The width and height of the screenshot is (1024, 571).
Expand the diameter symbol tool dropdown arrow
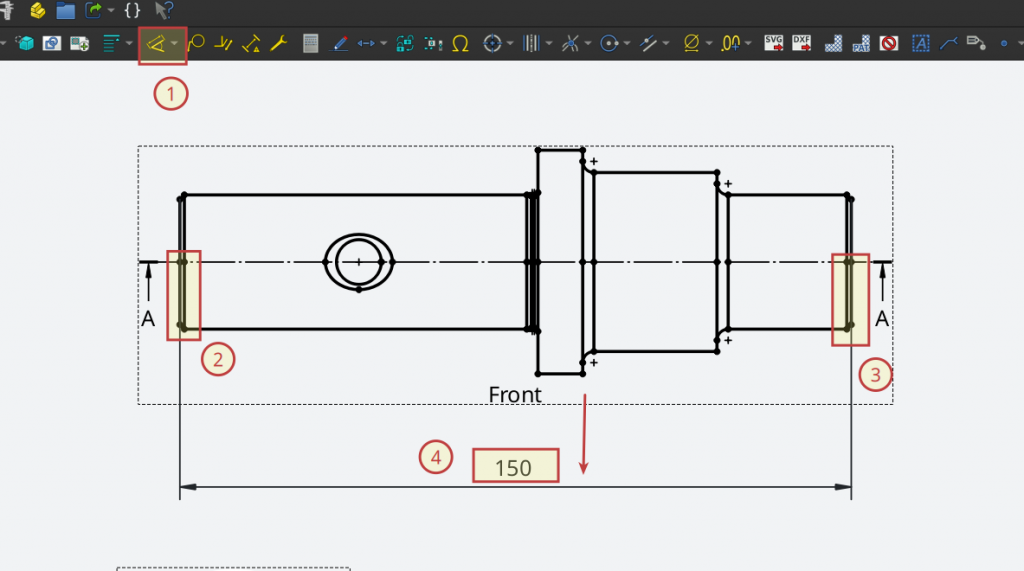click(708, 44)
